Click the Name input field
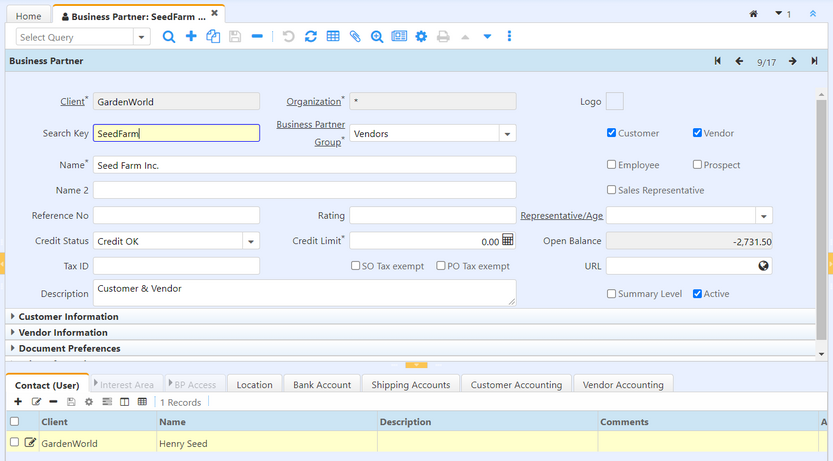 (305, 165)
